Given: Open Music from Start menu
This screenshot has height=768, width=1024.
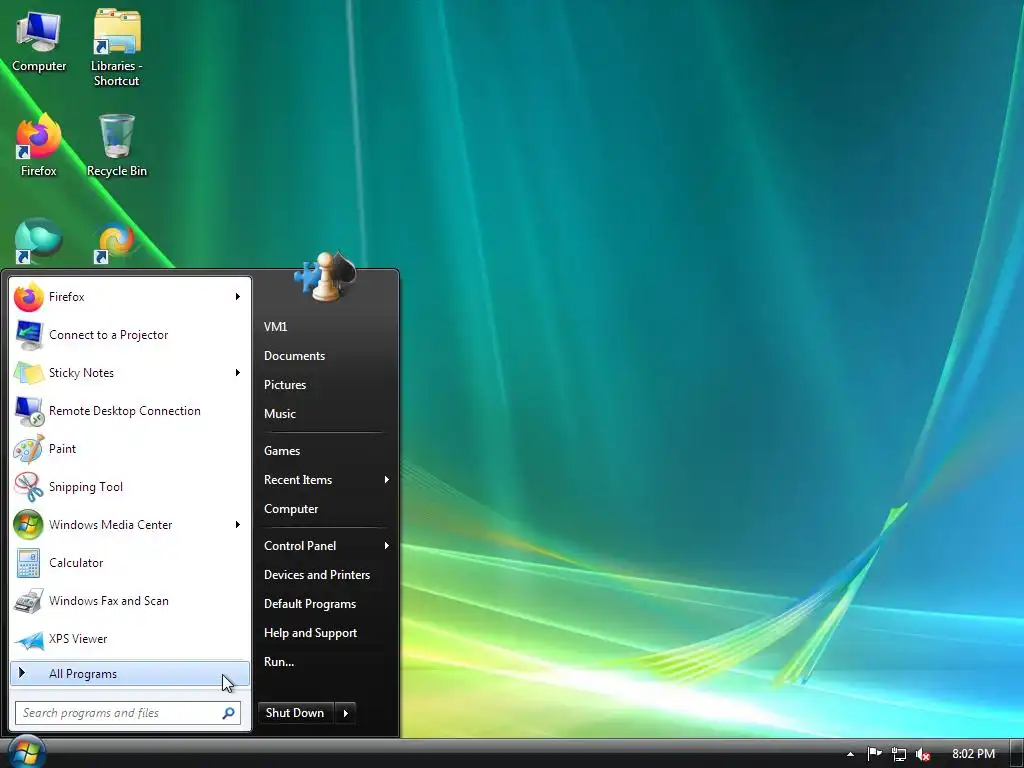Looking at the screenshot, I should 280,413.
